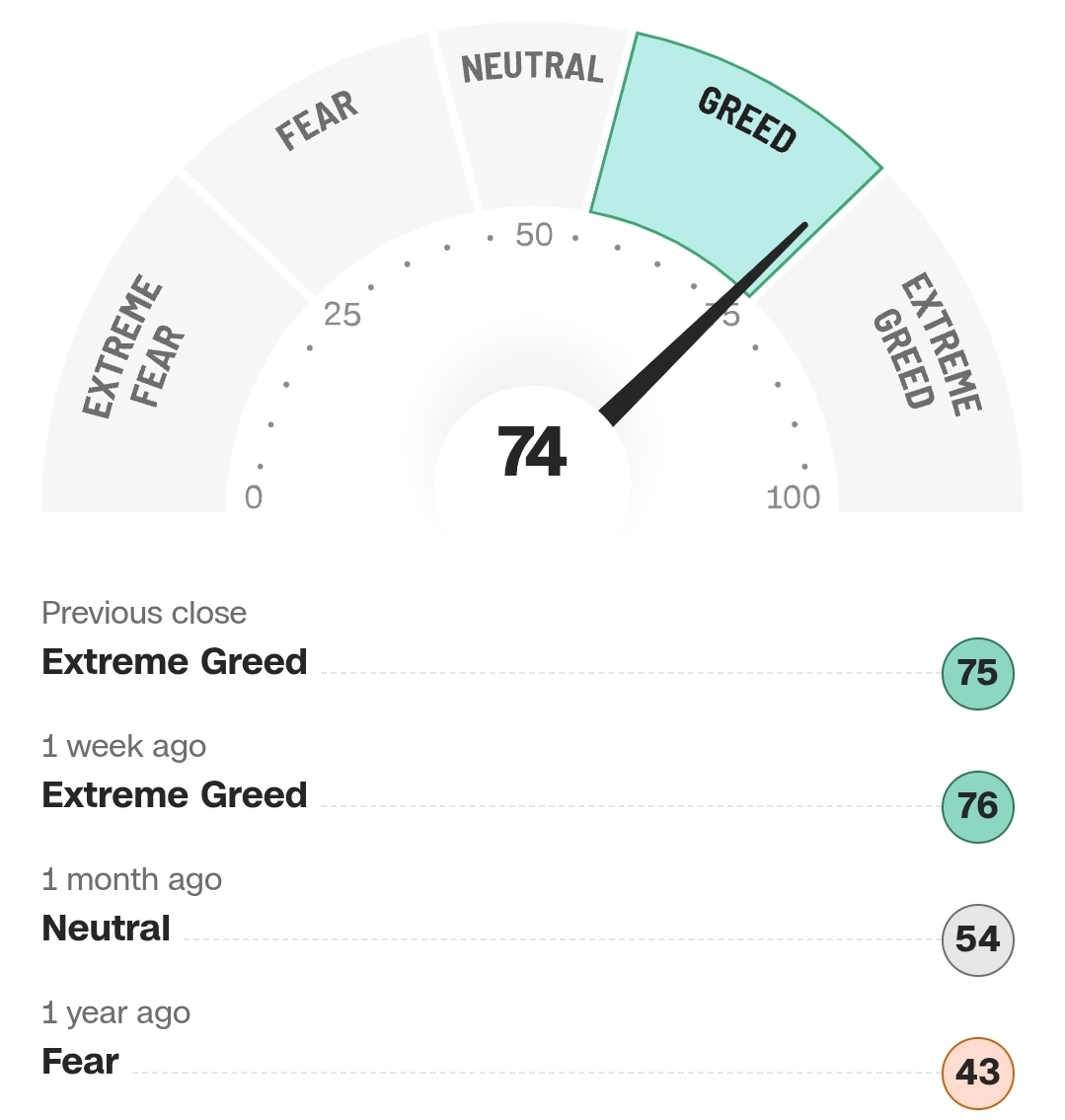Click the Extreme Greed text under Previous close
The image size is (1065, 1120).
(175, 661)
